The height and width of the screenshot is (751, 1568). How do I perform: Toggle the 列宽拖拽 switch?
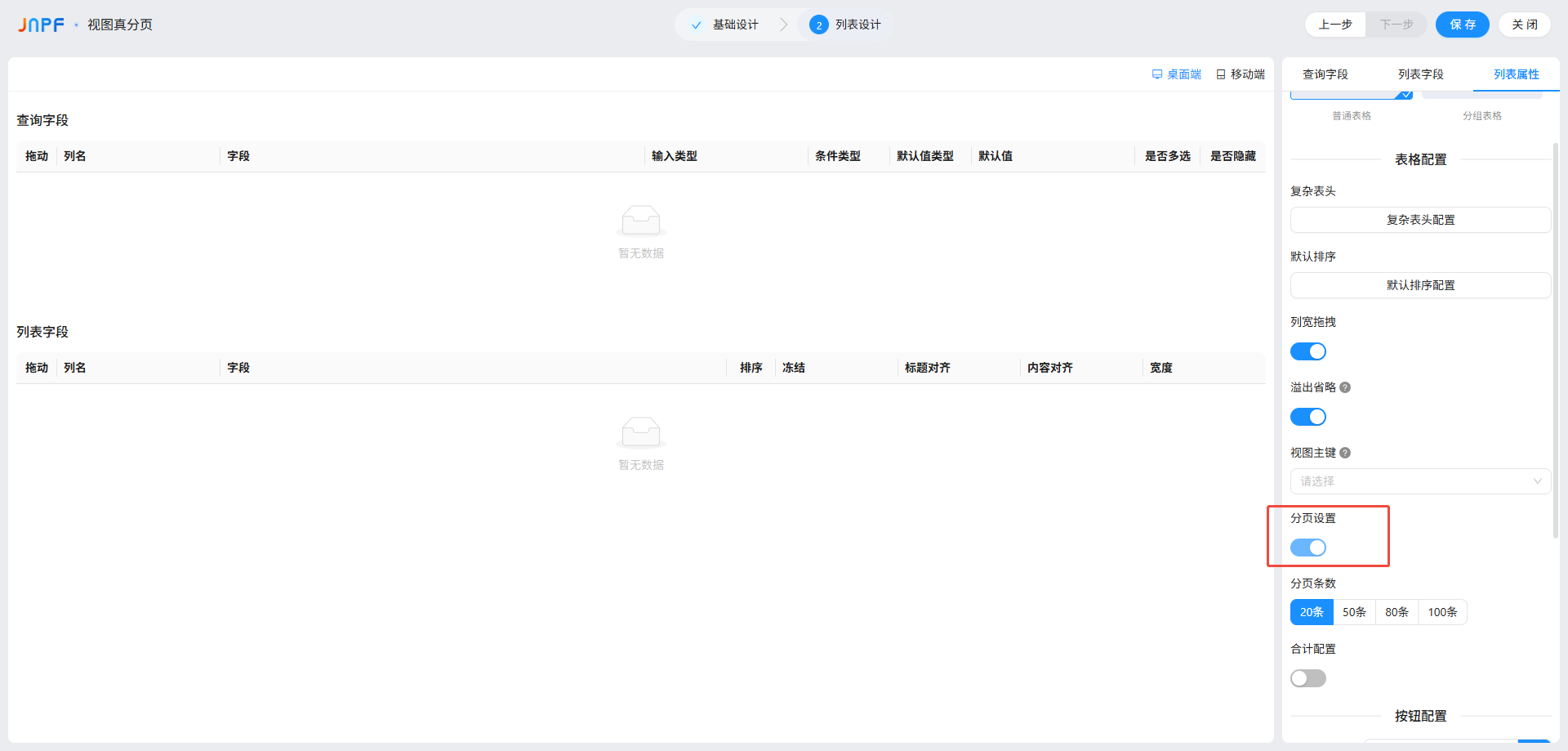click(1307, 351)
